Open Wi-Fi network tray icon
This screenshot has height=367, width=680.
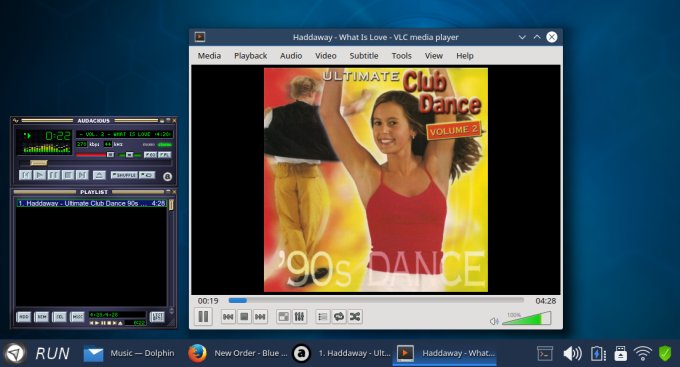(642, 353)
